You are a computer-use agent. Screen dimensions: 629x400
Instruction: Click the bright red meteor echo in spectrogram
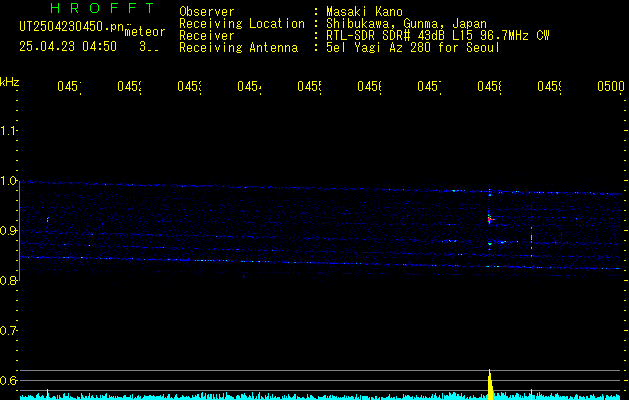[x=490, y=219]
